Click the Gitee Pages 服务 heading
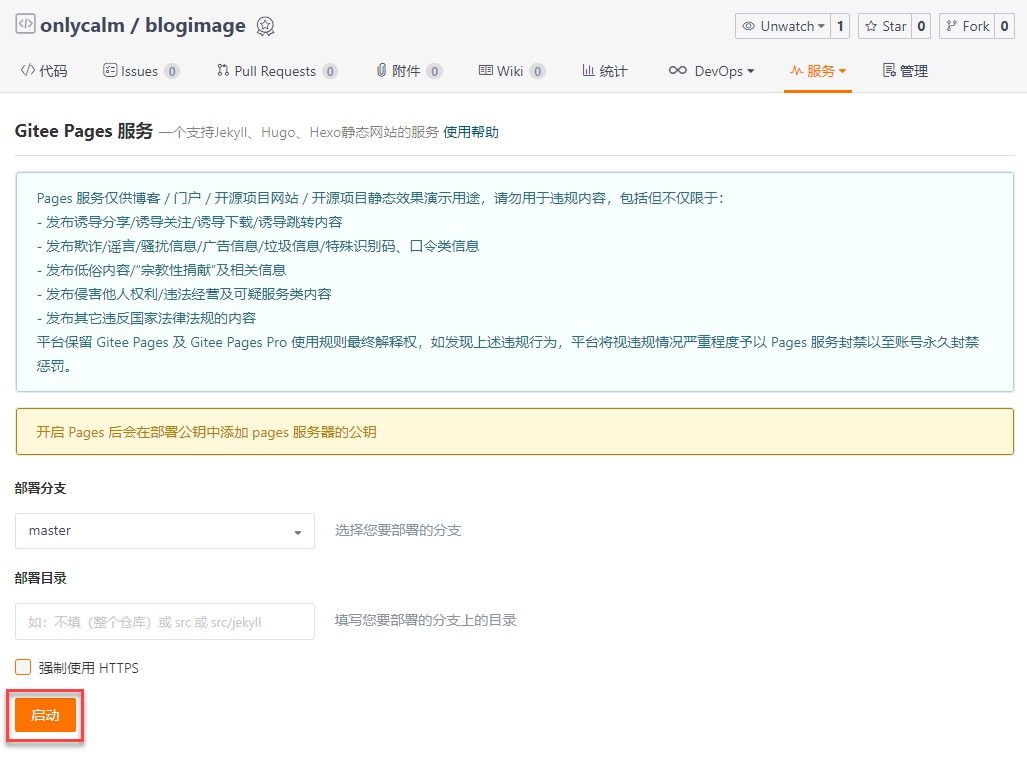Image resolution: width=1027 pixels, height=759 pixels. click(84, 131)
